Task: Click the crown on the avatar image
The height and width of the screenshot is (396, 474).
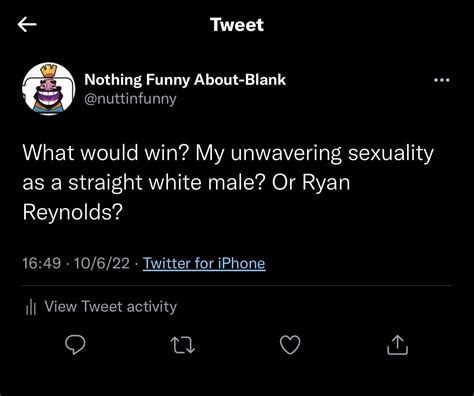Action: coord(49,71)
